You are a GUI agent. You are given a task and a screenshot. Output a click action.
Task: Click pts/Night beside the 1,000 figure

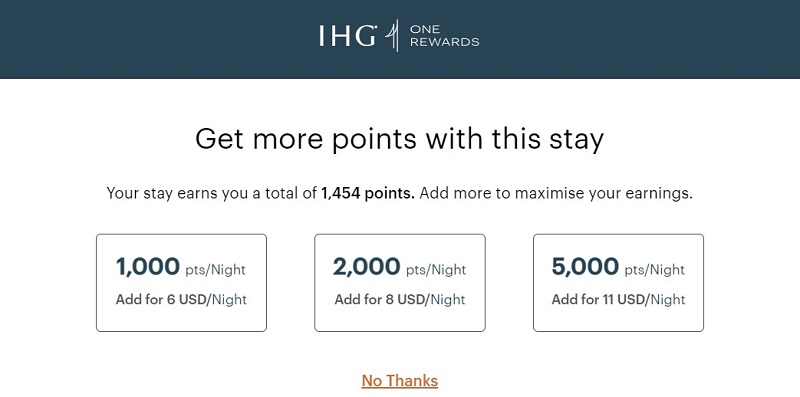215,270
